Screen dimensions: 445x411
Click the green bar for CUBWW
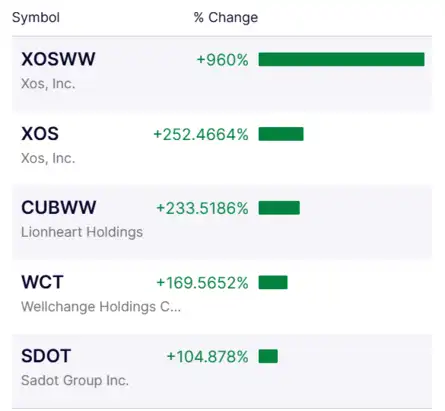279,208
